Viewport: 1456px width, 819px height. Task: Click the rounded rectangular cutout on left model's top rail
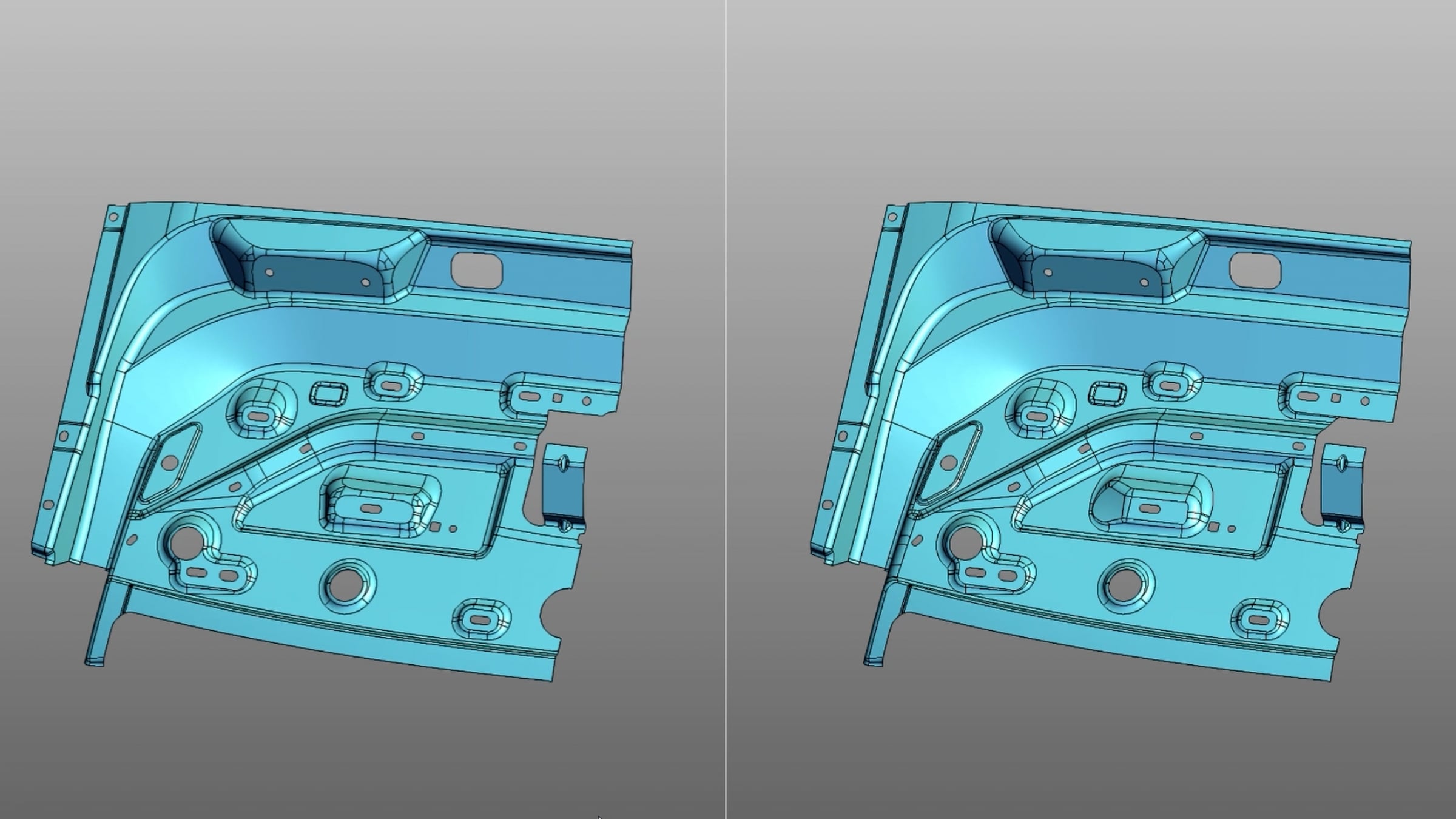click(x=477, y=269)
